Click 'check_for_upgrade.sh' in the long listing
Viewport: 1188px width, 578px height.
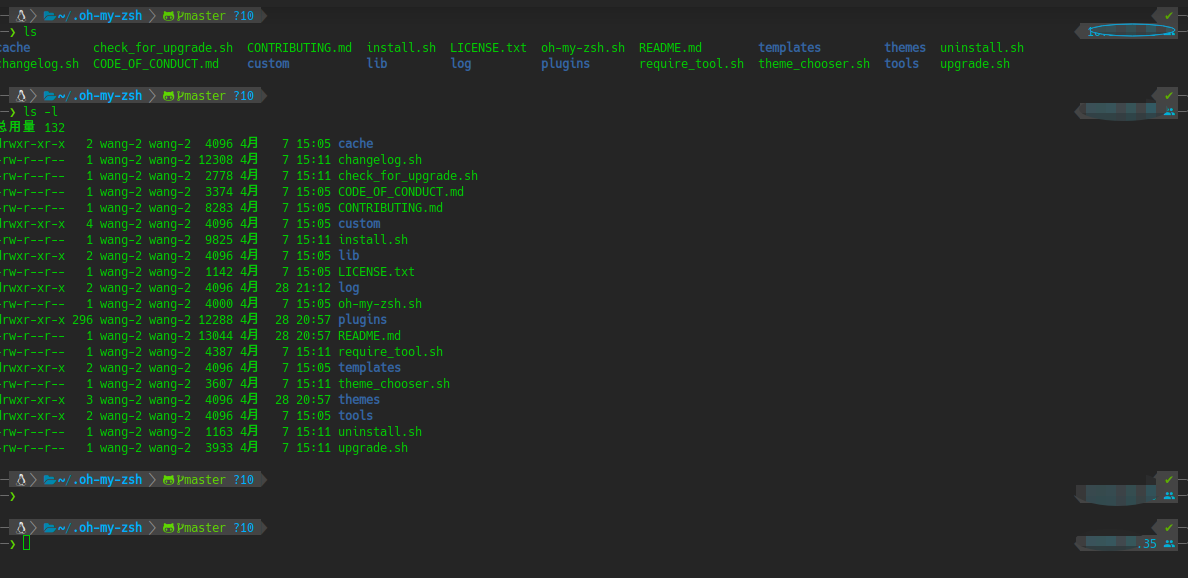click(x=408, y=176)
